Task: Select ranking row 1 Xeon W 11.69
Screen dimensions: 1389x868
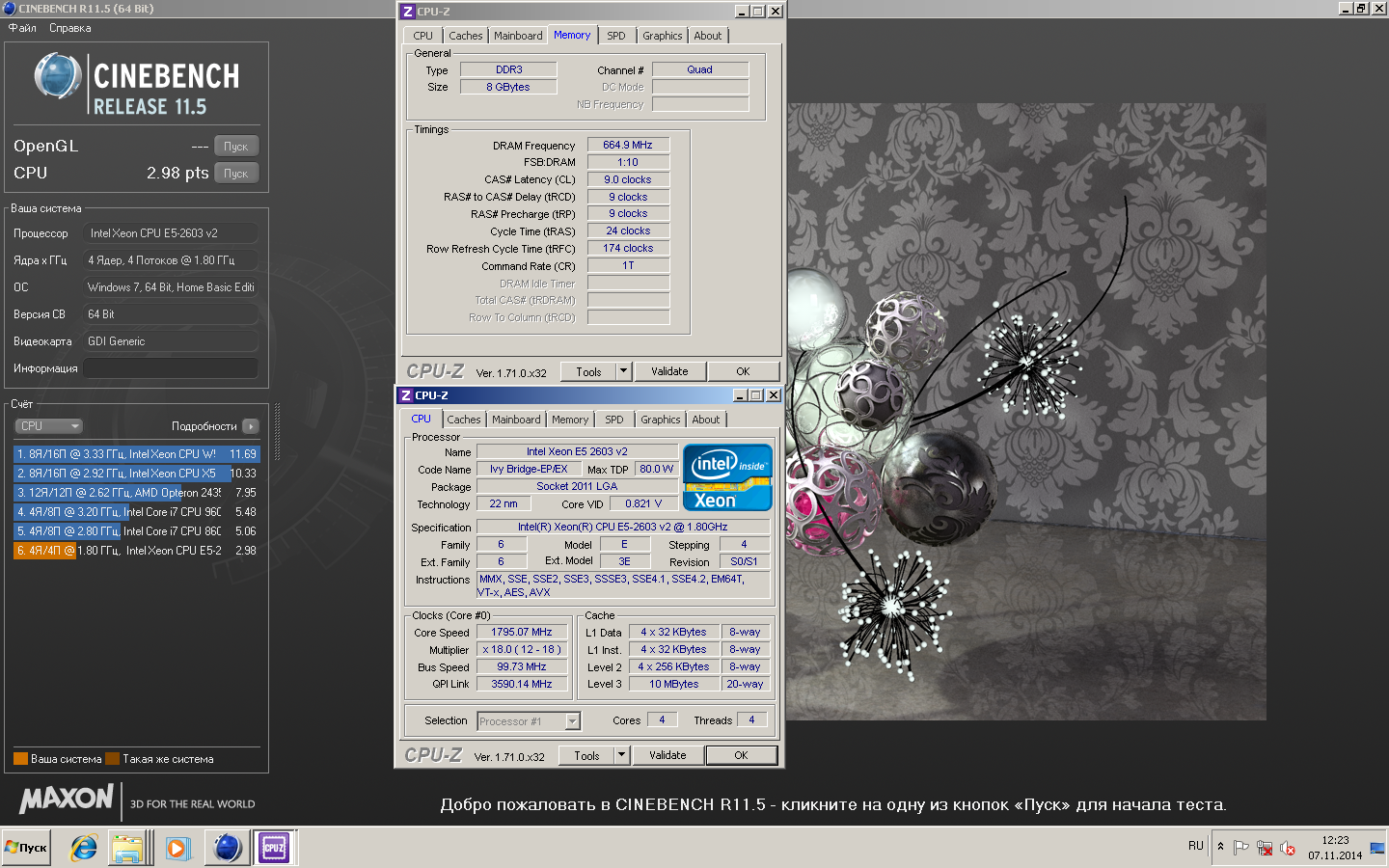Action: coord(136,454)
